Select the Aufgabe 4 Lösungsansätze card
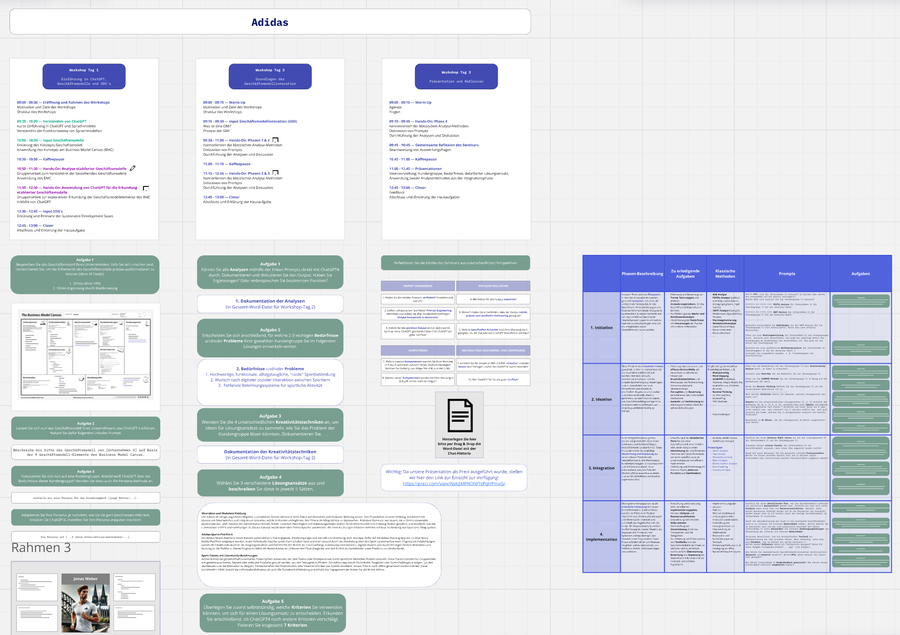The image size is (900, 635). 270,483
